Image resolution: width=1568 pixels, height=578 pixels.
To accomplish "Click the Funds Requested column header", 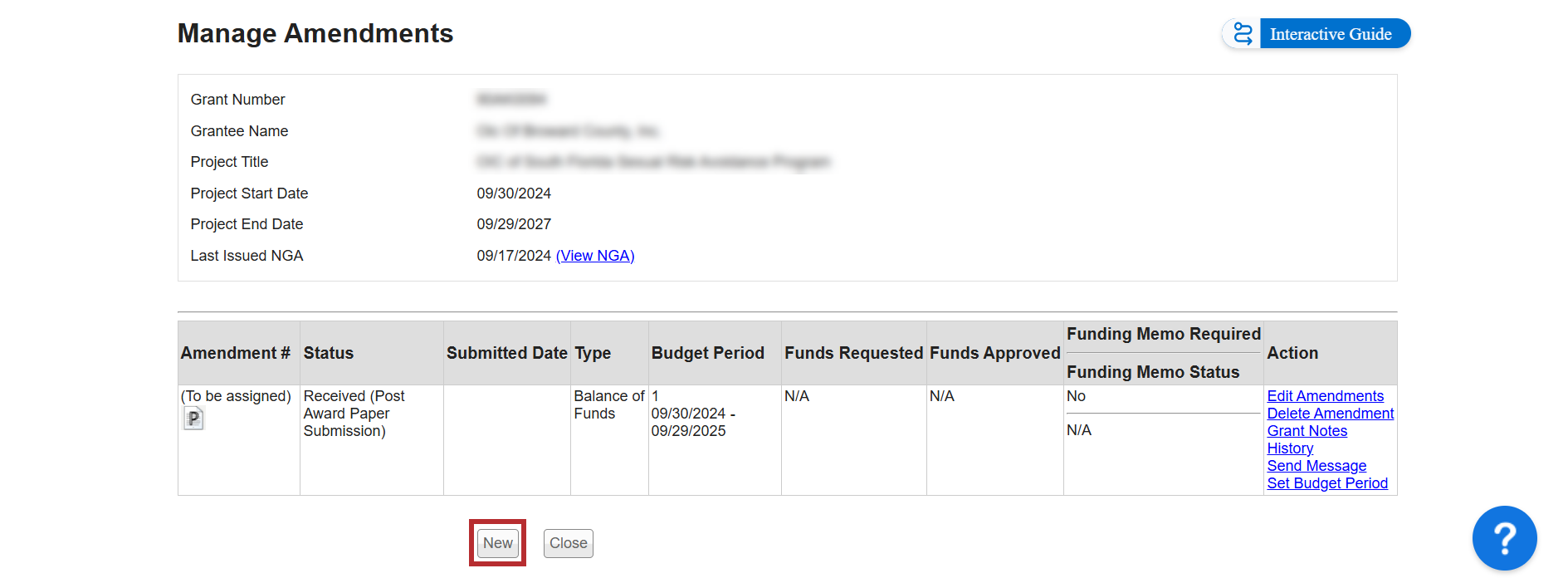I will click(x=853, y=353).
